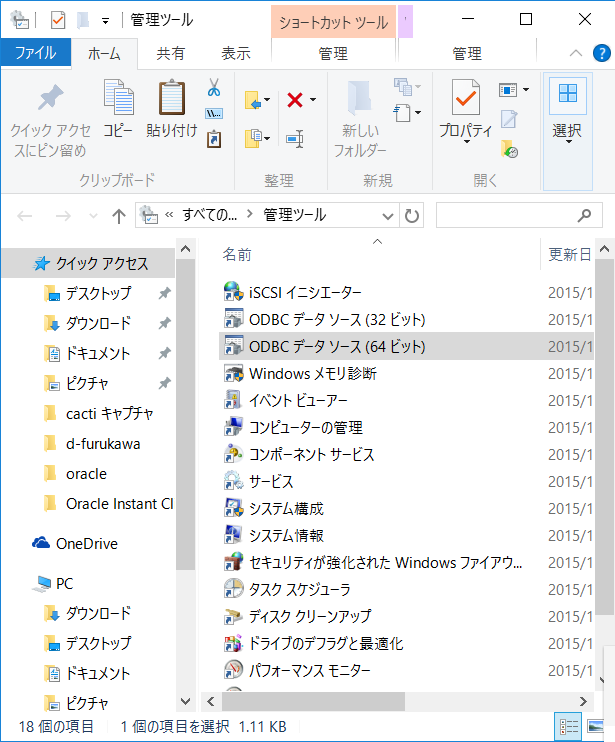Open the rightmost 管理 tab

tap(467, 53)
